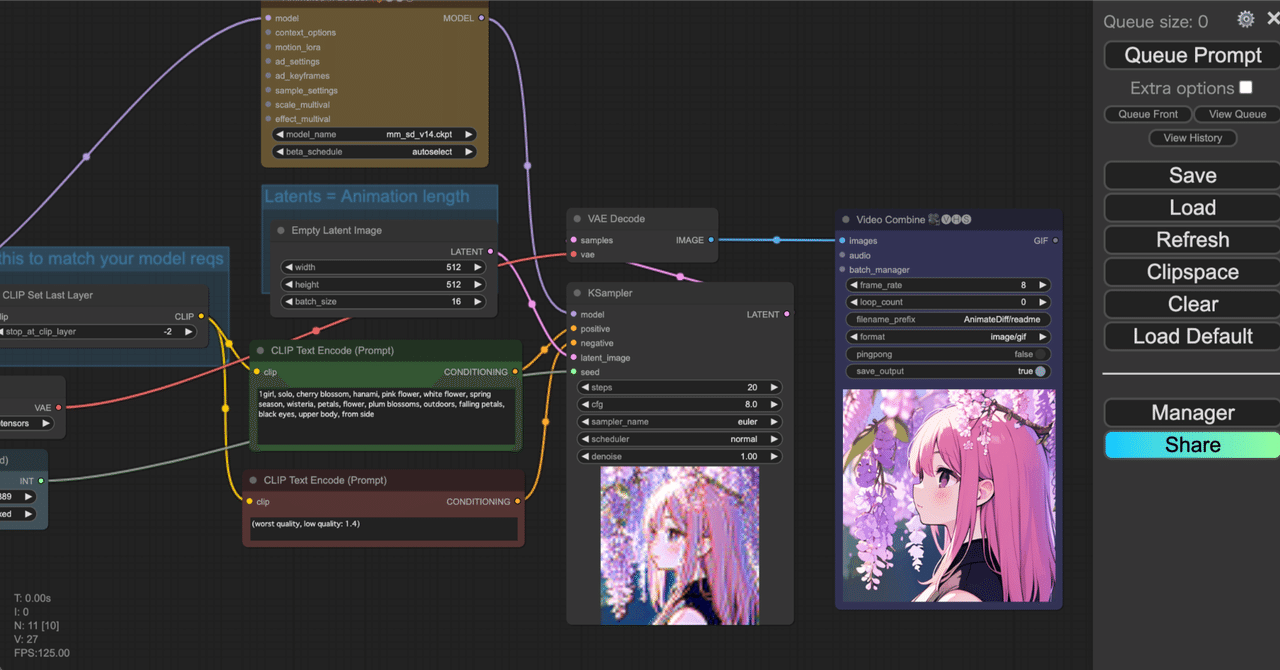Click the Queue Prompt button
The image size is (1280, 670).
pos(1191,55)
